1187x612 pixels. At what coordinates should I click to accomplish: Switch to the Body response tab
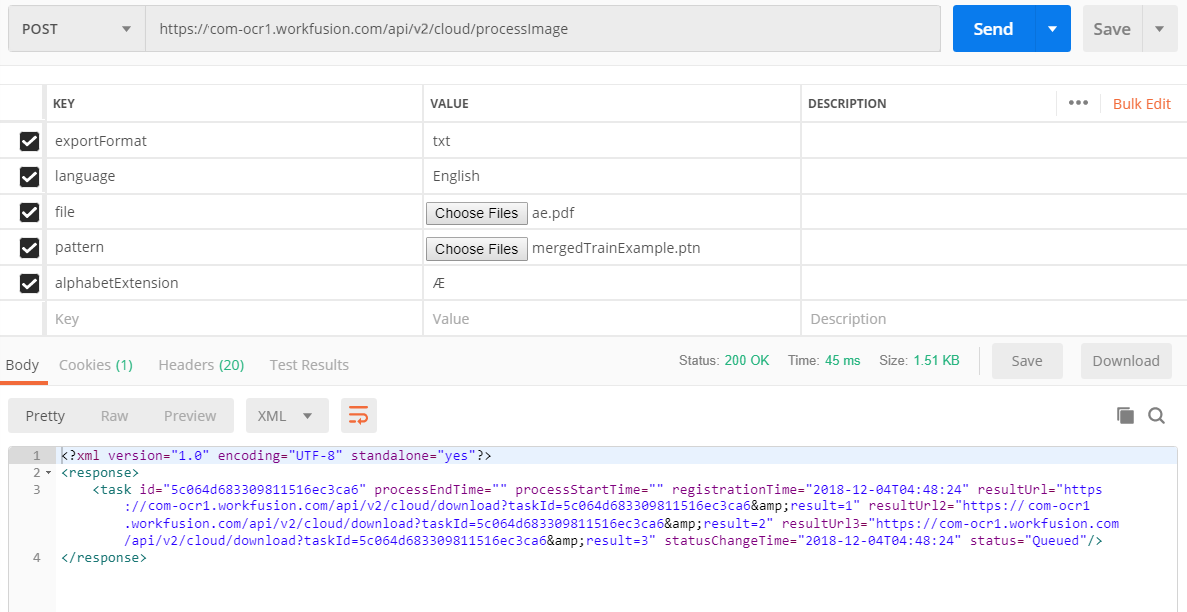click(22, 365)
